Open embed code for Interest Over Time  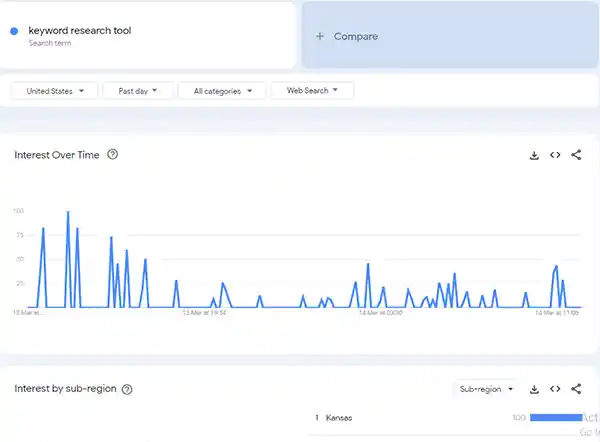(555, 155)
